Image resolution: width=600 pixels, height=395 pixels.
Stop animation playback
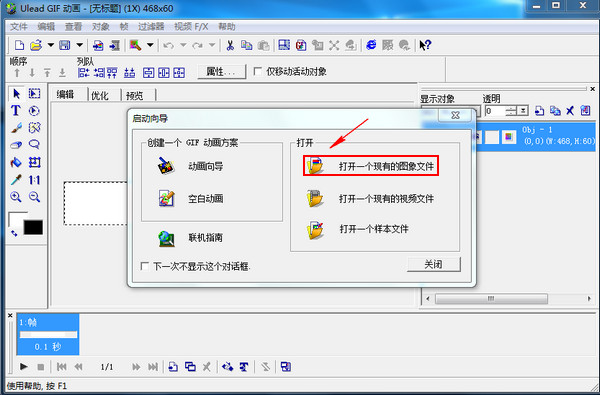pyautogui.click(x=41, y=367)
